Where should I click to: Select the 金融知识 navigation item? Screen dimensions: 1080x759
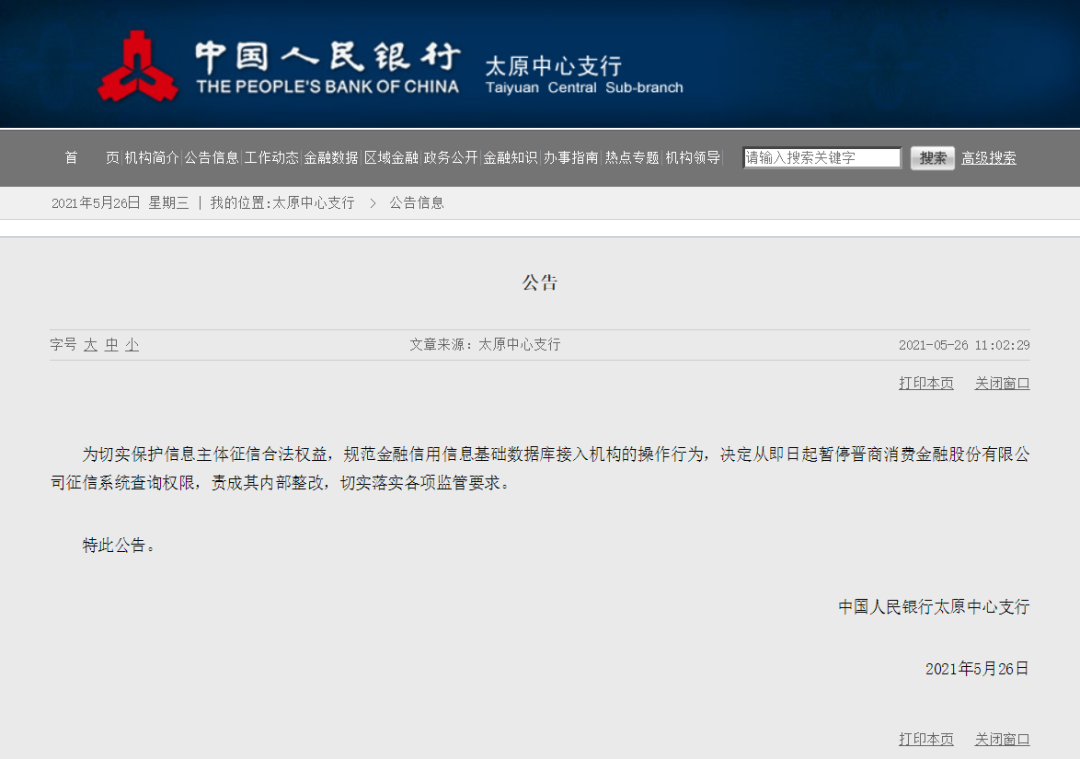pos(508,157)
